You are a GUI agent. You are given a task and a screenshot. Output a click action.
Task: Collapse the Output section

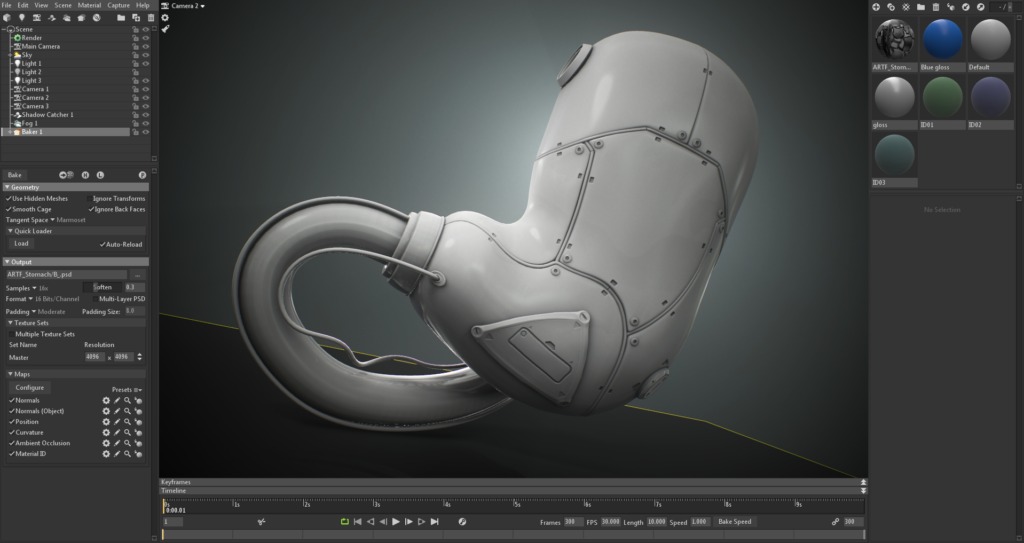click(x=7, y=262)
